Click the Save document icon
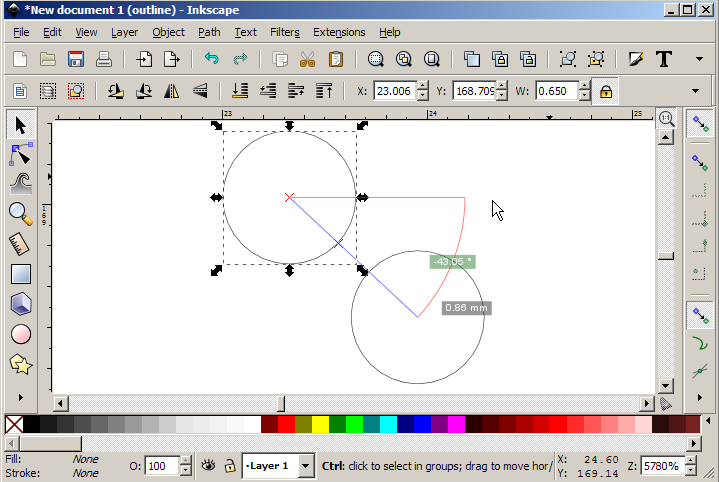Viewport: 719px width, 482px height. (x=75, y=59)
